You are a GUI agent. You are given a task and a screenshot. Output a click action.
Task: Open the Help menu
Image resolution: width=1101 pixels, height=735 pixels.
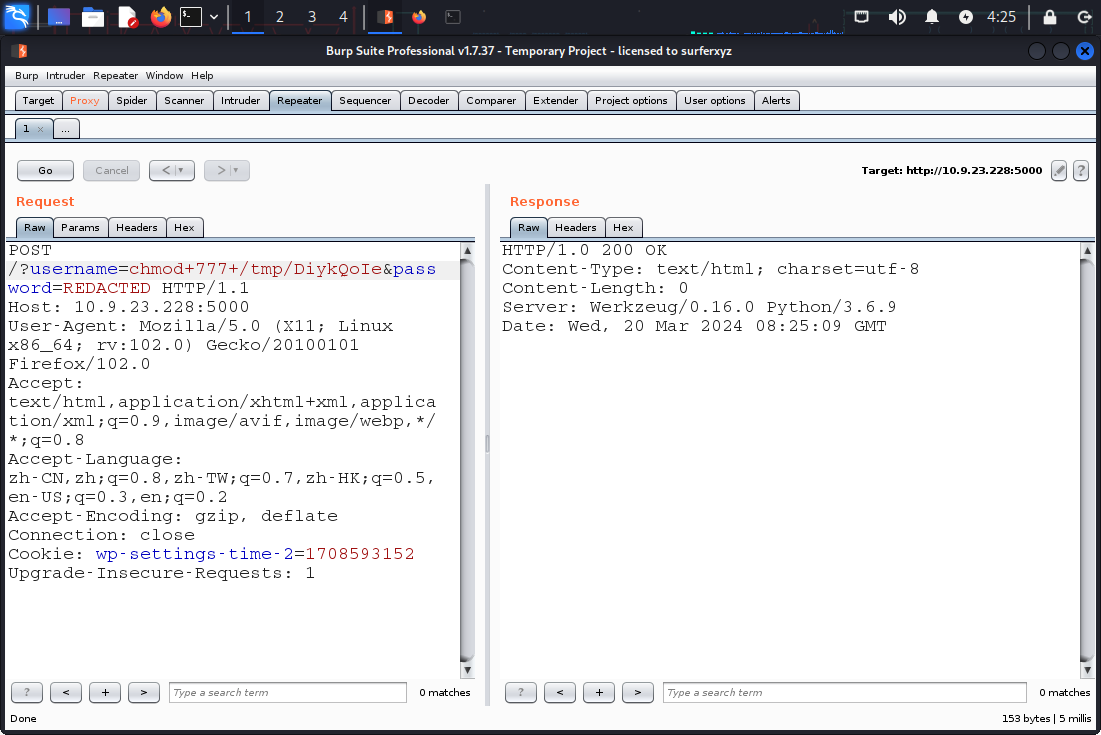(202, 75)
